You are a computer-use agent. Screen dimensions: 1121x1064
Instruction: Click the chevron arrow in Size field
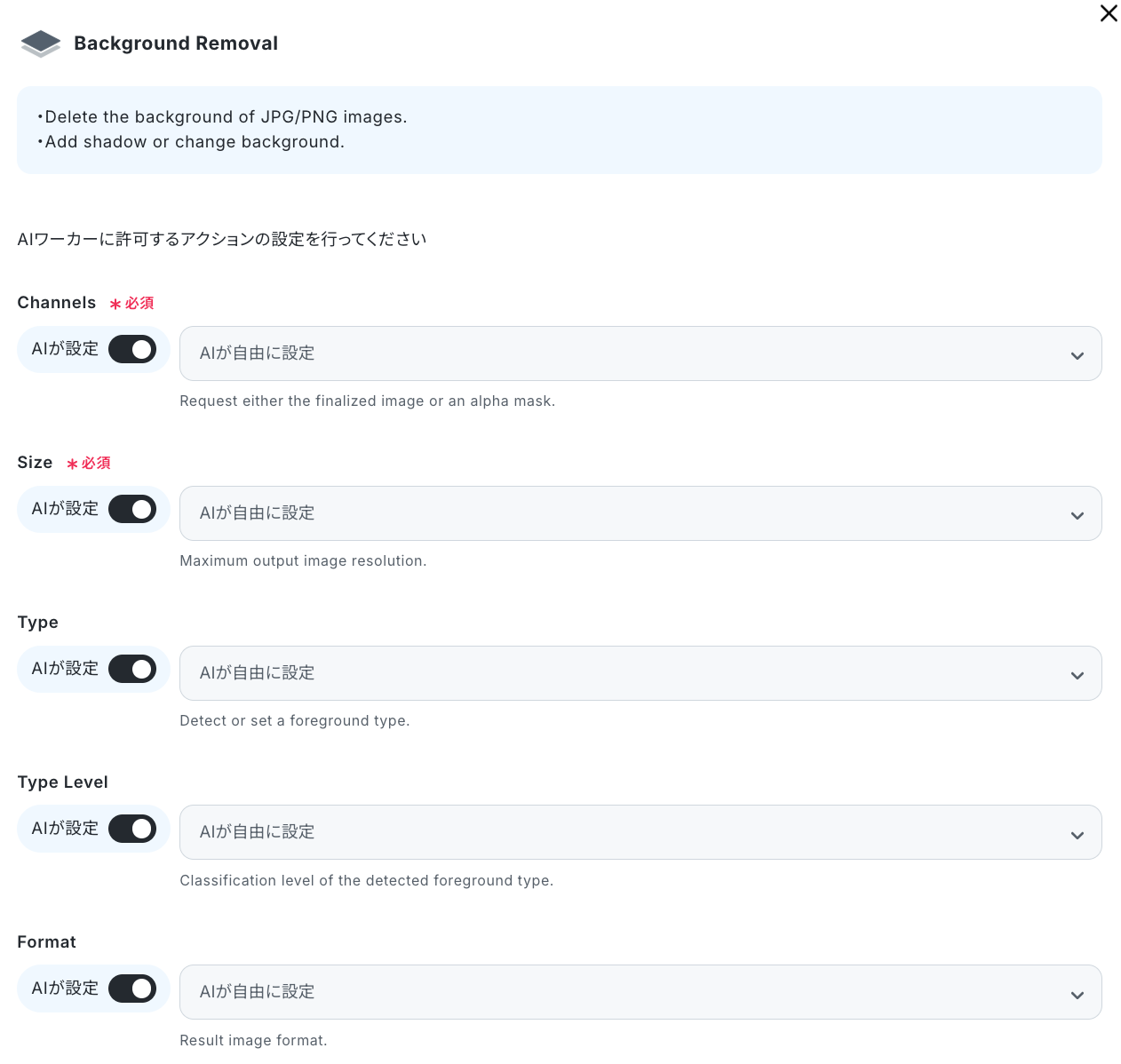[1077, 516]
